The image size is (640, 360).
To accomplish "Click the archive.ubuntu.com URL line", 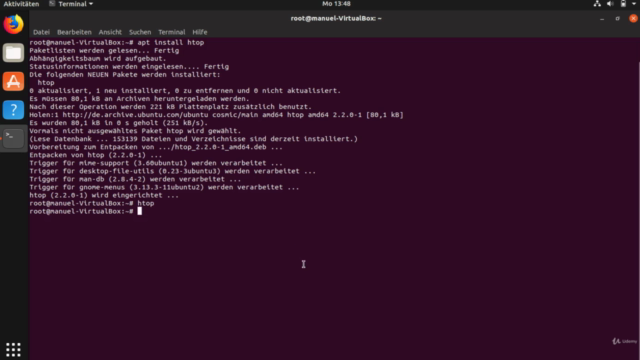I will click(x=216, y=115).
